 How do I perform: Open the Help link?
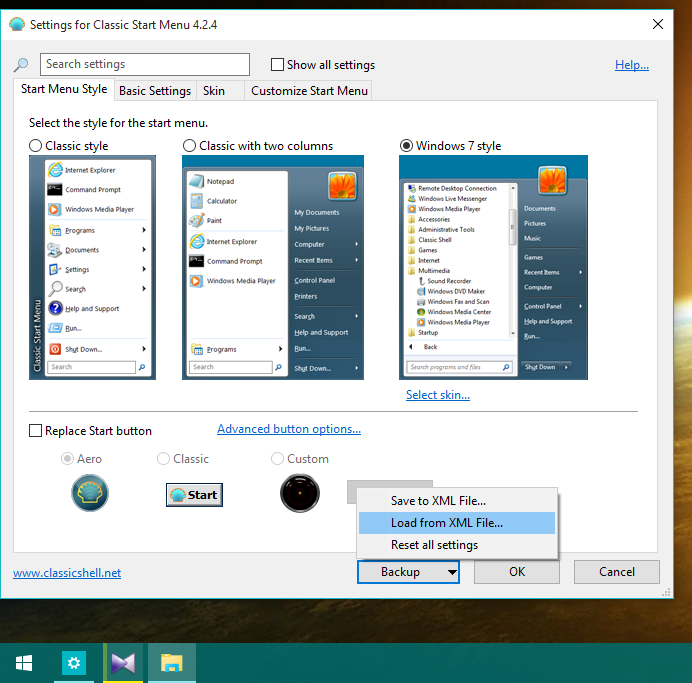coord(632,65)
